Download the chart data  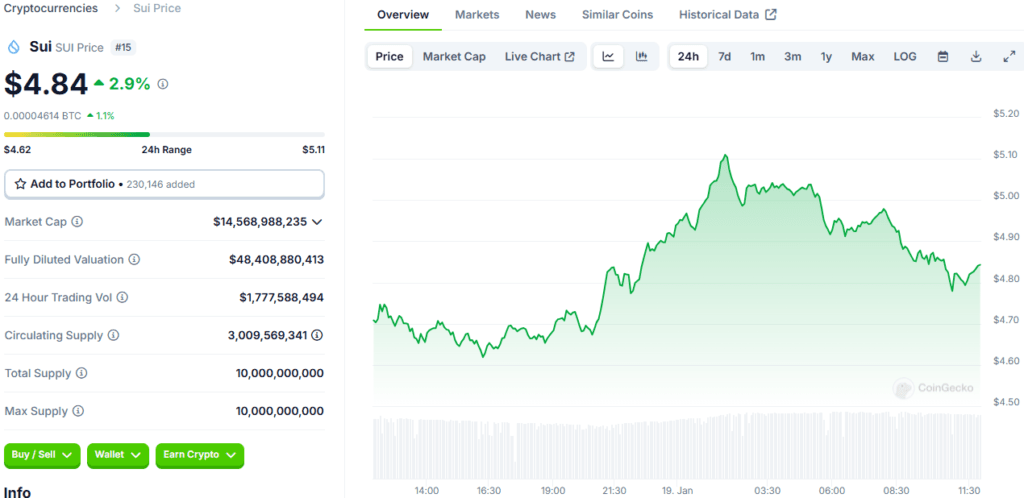[976, 57]
